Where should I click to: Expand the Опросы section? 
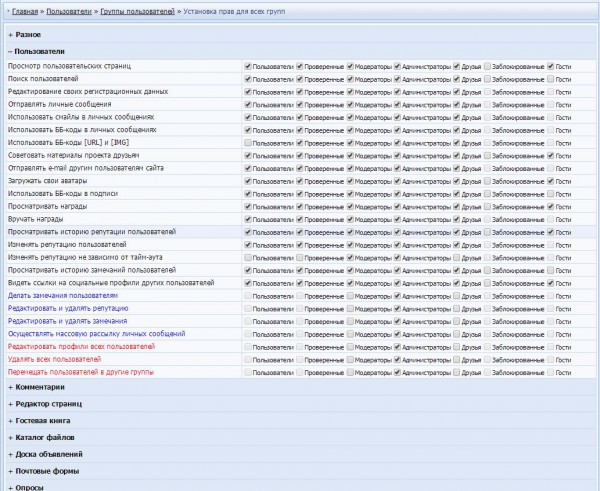coord(26,488)
